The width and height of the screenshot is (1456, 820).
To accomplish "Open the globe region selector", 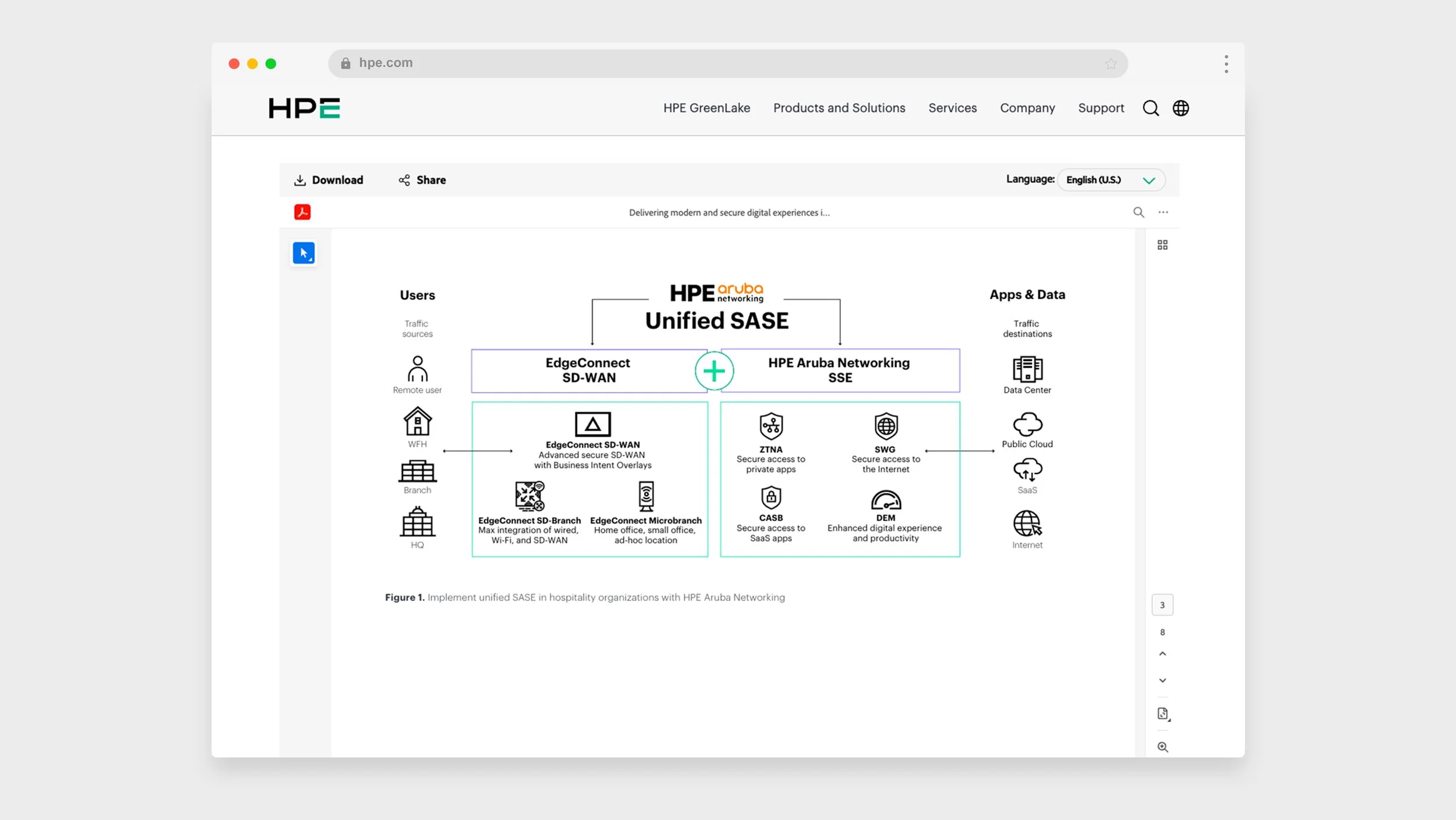I will [1181, 108].
